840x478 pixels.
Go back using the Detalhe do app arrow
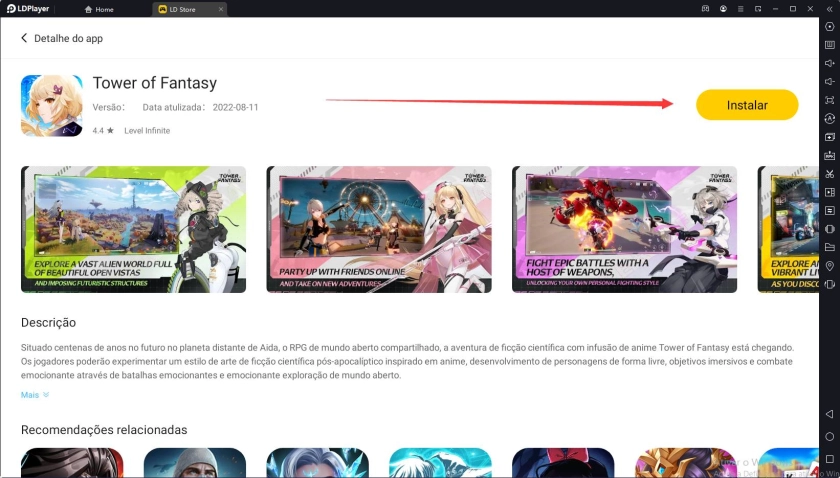pyautogui.click(x=25, y=38)
